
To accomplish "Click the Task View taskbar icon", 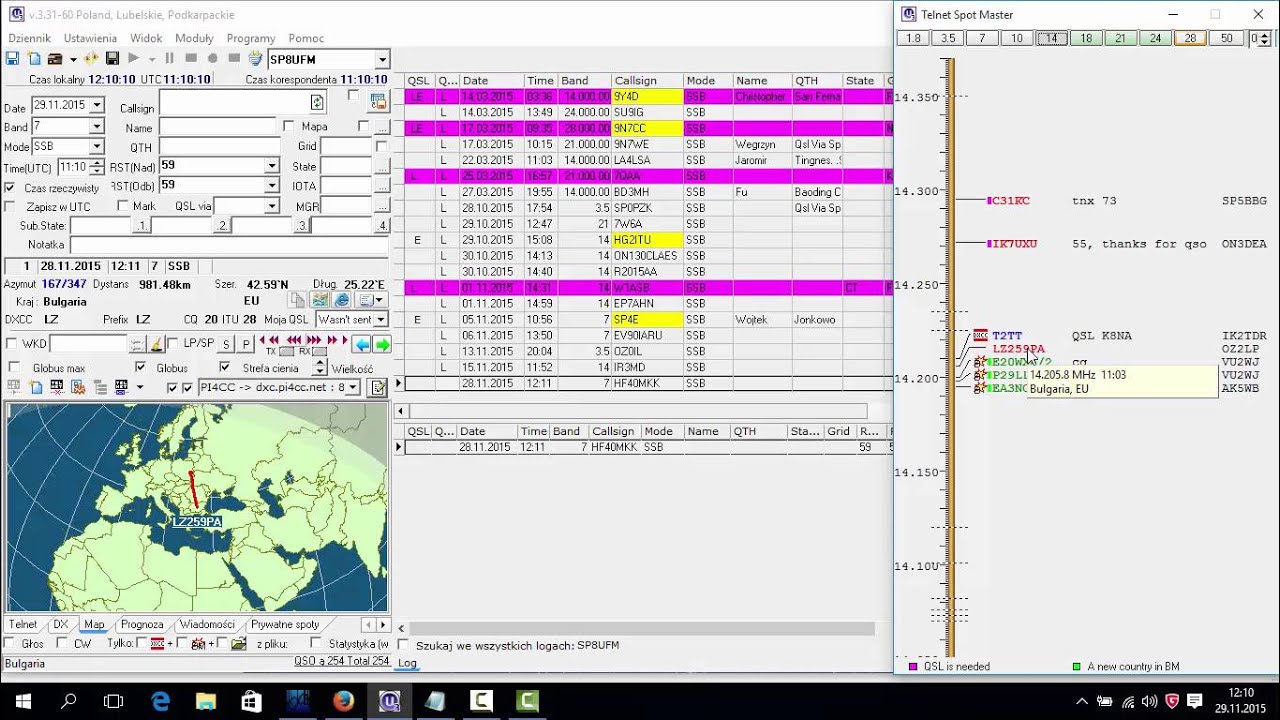I will click(x=114, y=701).
